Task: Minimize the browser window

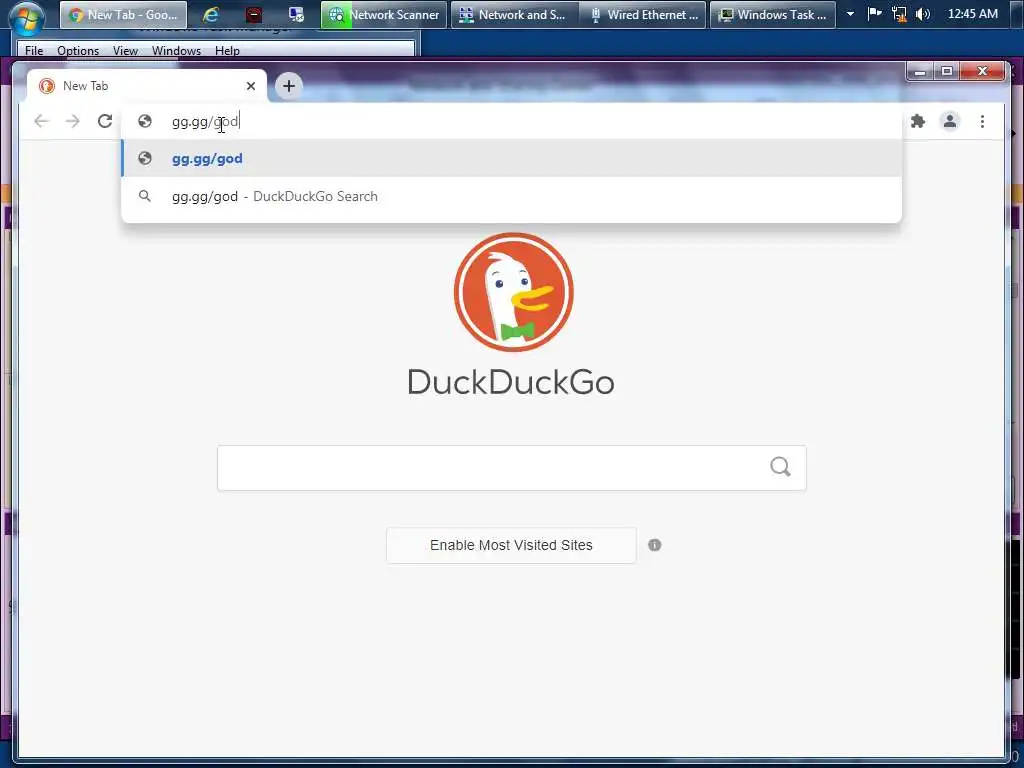Action: [x=920, y=72]
